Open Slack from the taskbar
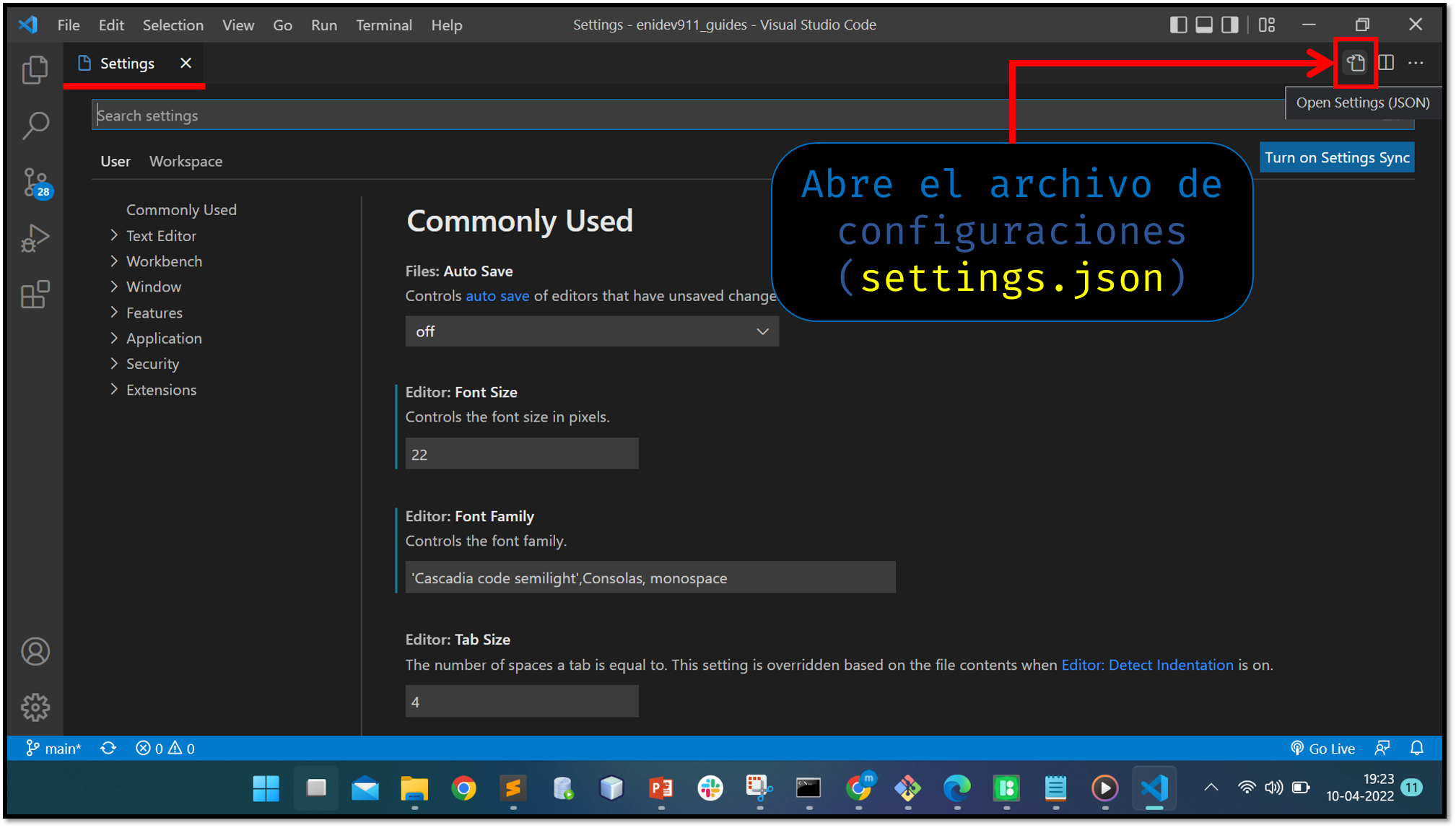 click(x=710, y=788)
